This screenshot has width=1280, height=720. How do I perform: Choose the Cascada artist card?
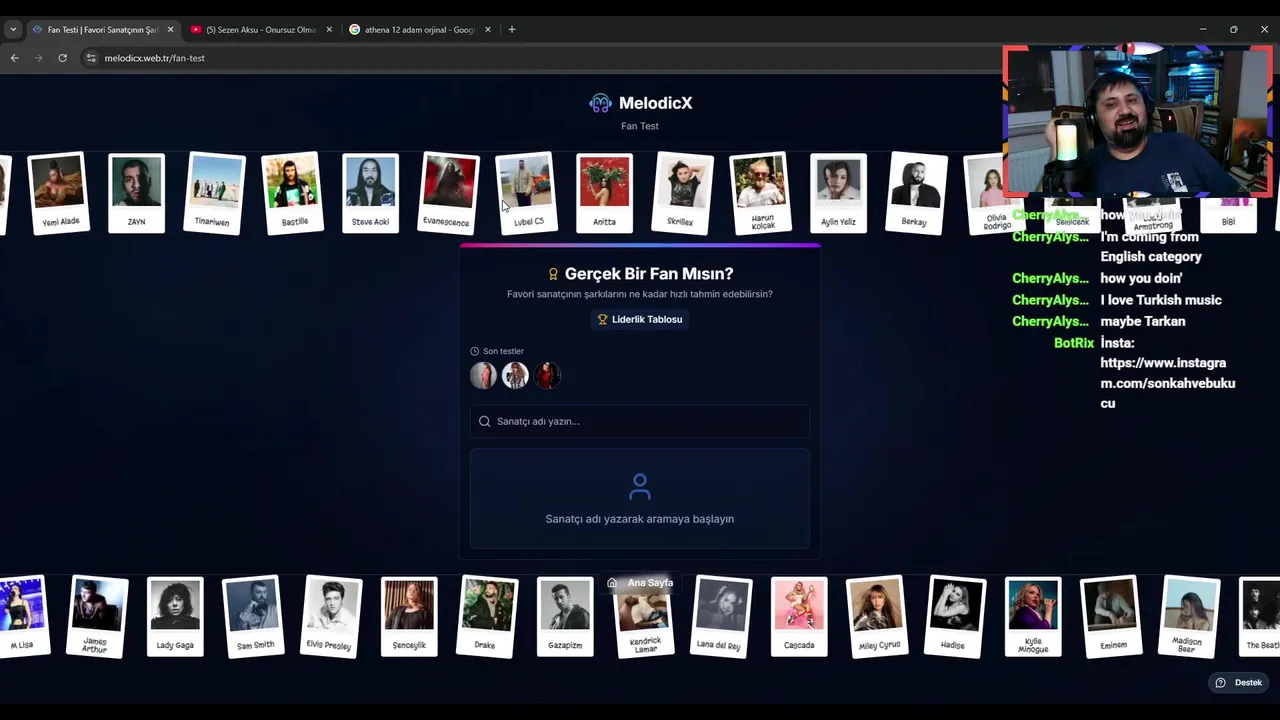click(x=799, y=617)
